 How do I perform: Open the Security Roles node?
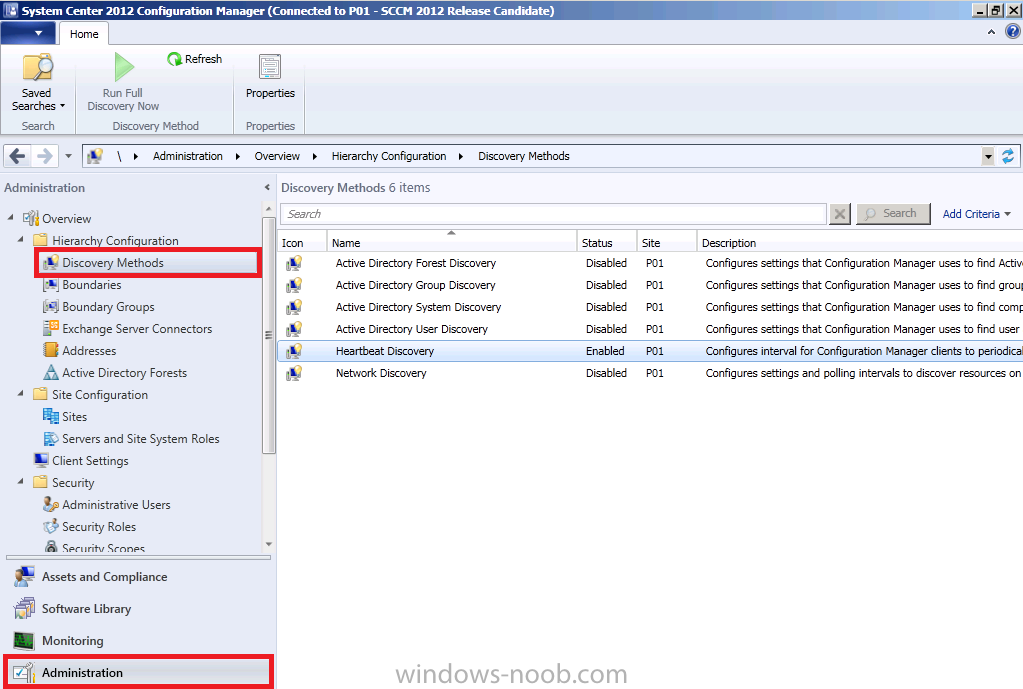click(x=99, y=527)
